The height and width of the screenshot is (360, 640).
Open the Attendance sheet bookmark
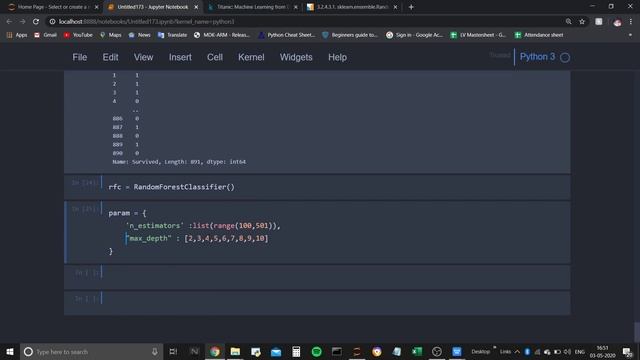(539, 35)
